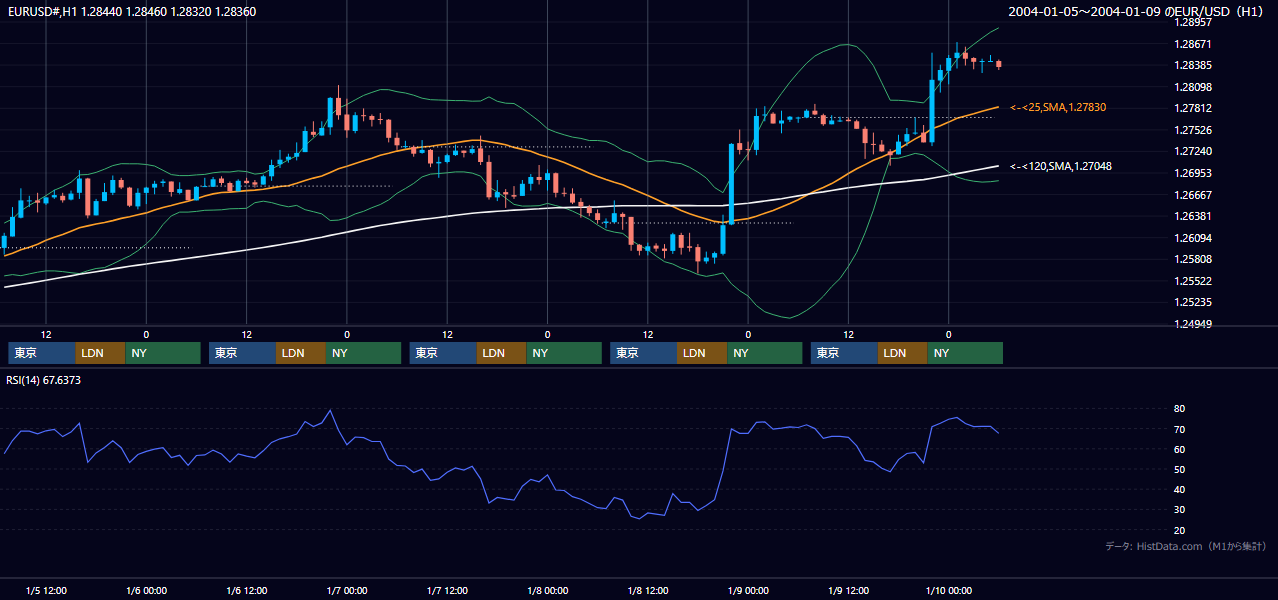Select the 1/6 12:00 time label

(246, 591)
